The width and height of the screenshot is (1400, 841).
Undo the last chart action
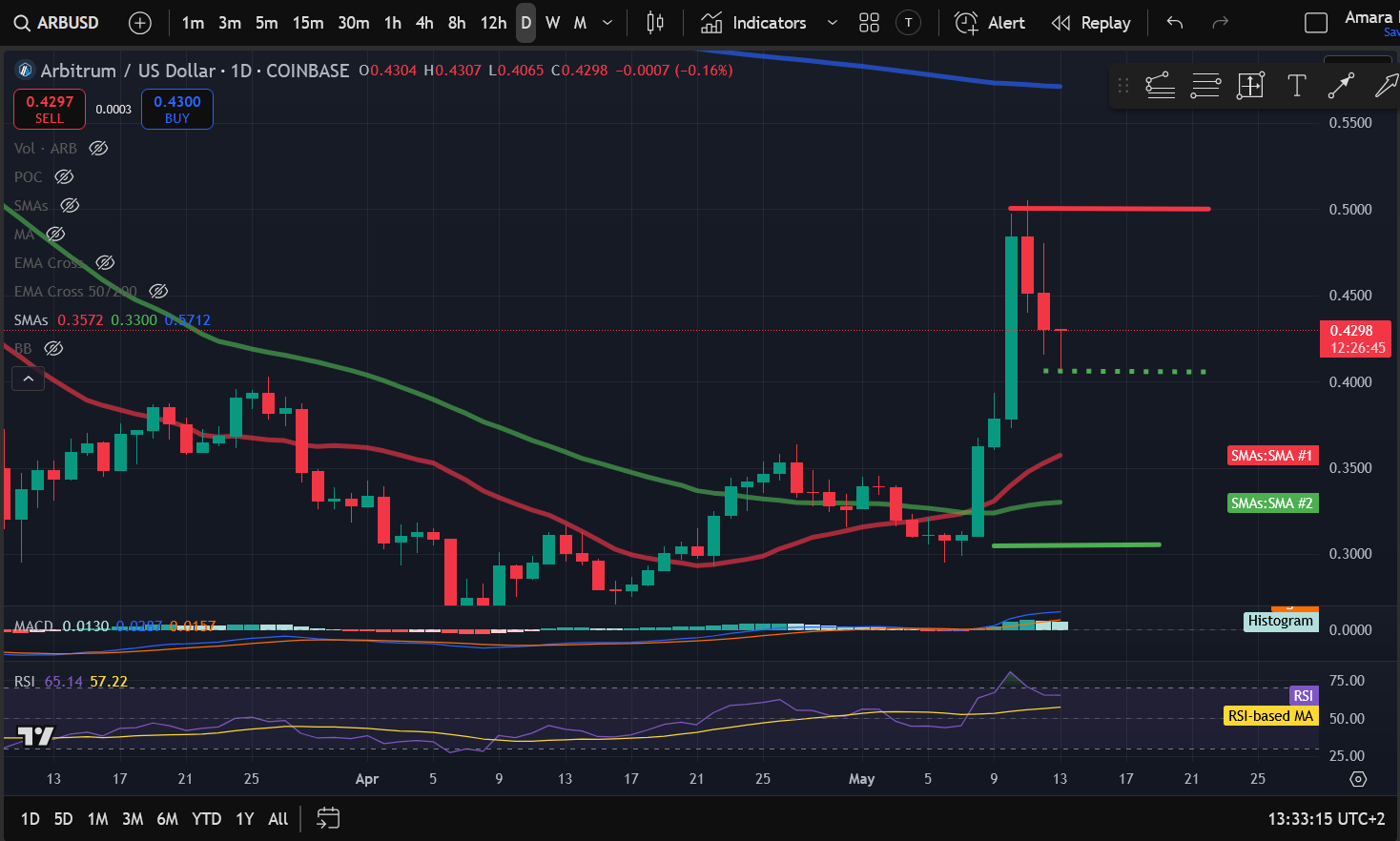pyautogui.click(x=1175, y=23)
